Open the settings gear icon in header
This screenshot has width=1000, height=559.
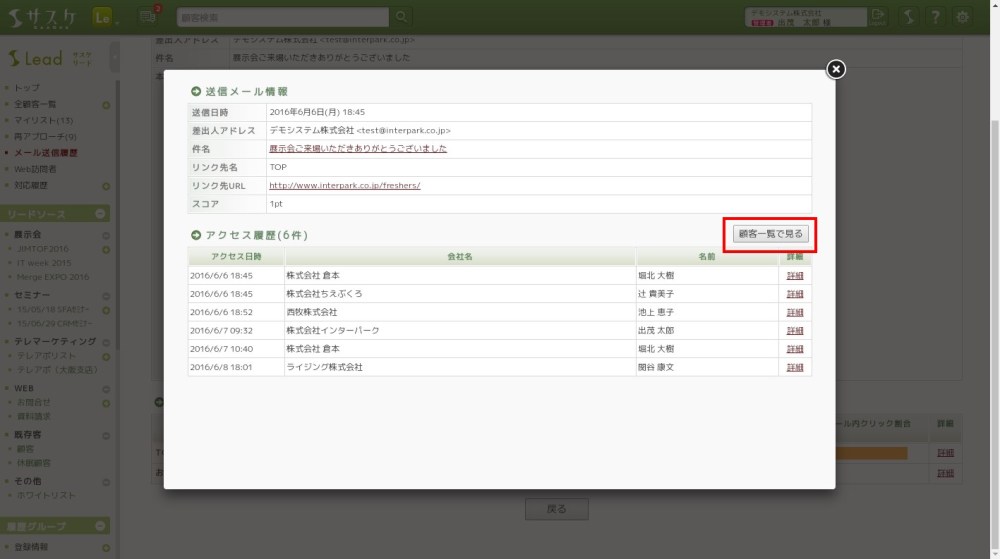click(x=962, y=17)
